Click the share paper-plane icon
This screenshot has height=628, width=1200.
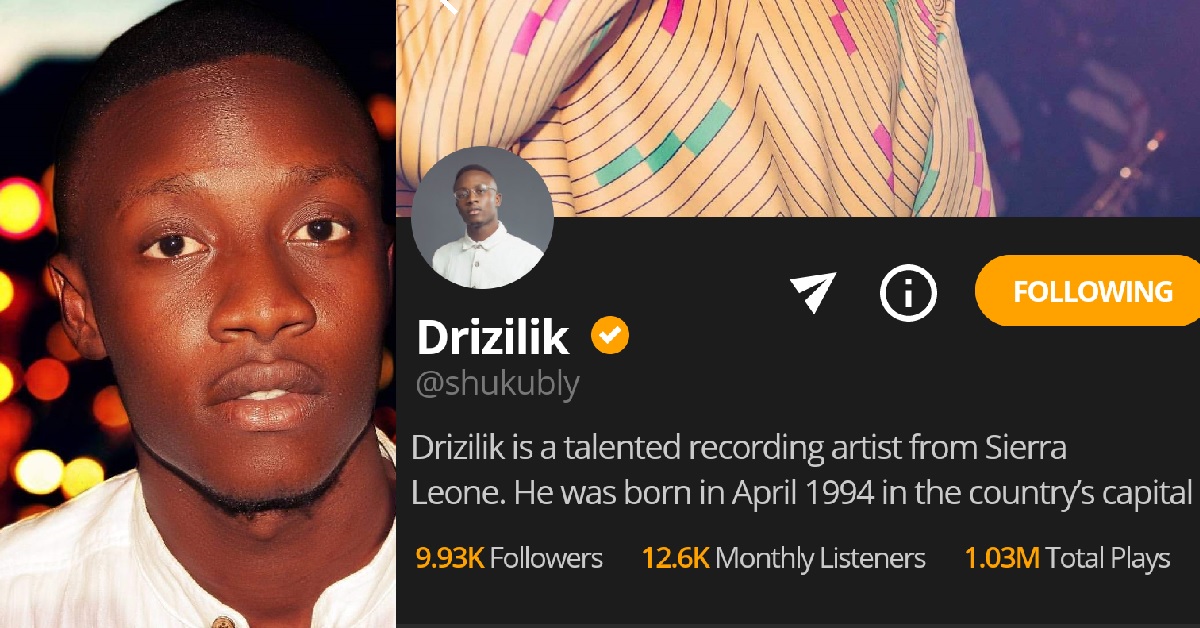[812, 292]
